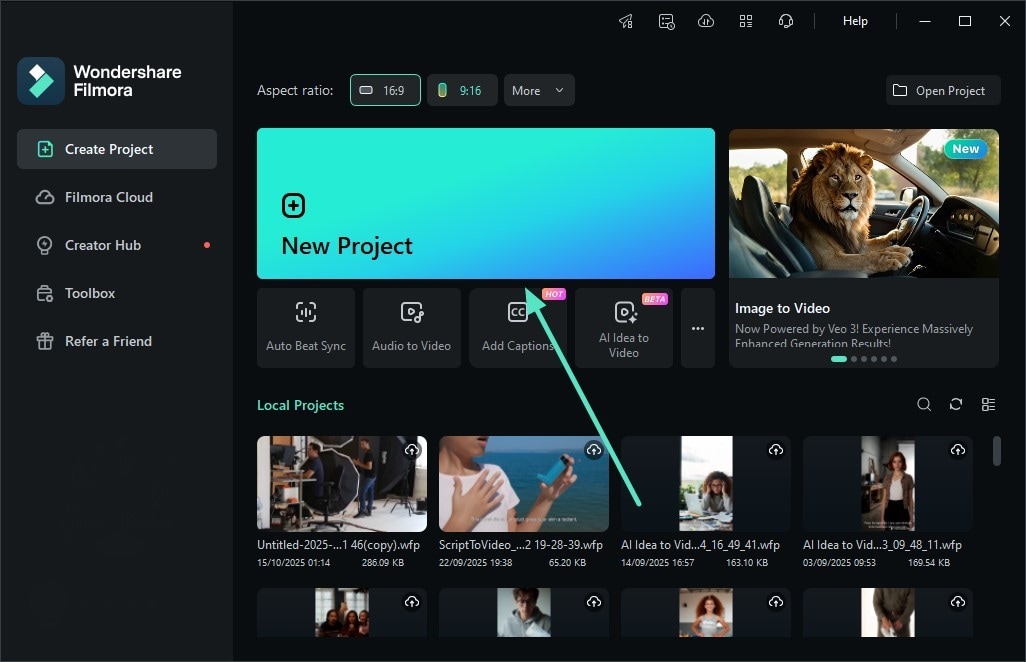Select the Auto Beat Sync tool
The width and height of the screenshot is (1026, 662).
[x=305, y=327]
